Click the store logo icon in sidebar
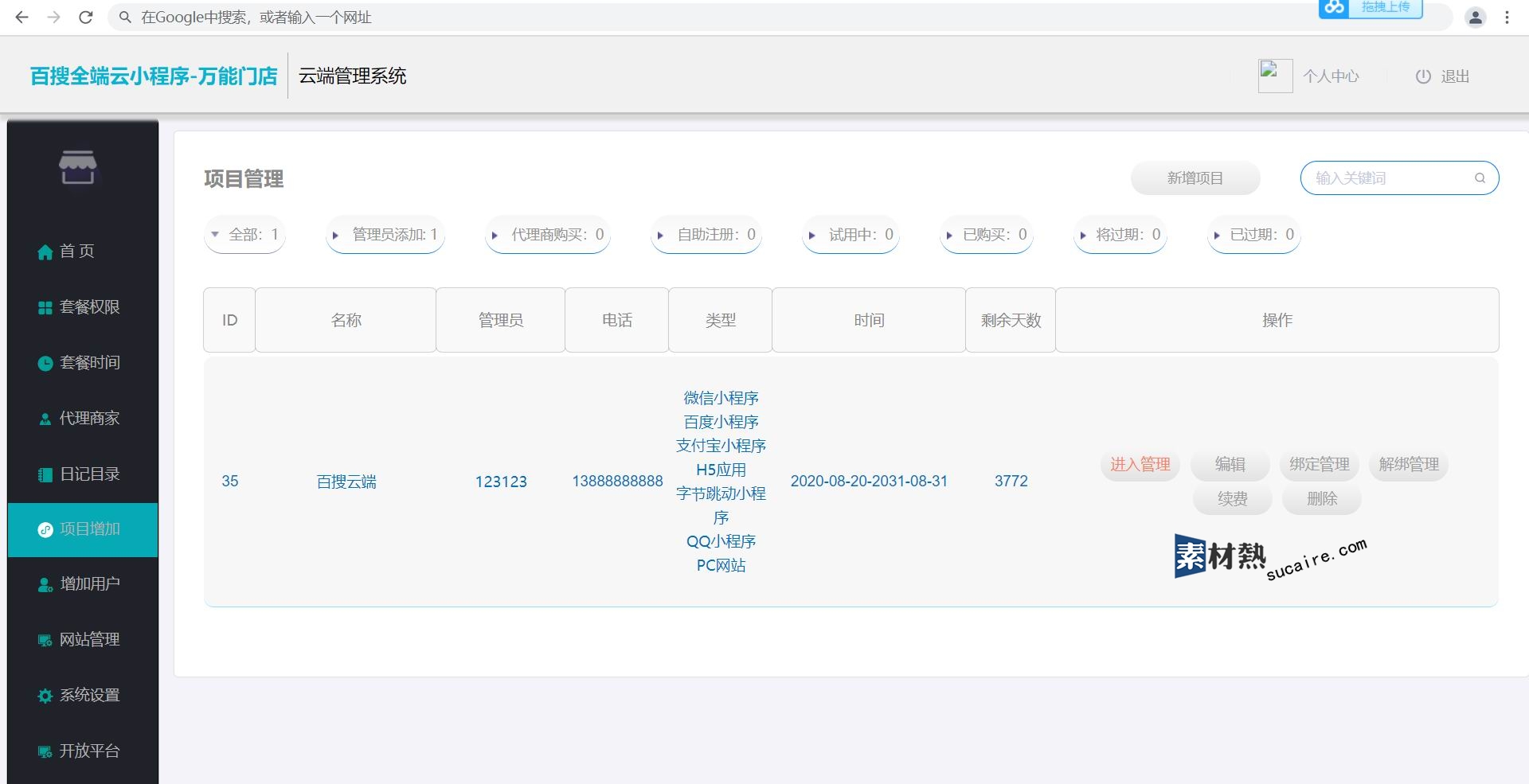Viewport: 1529px width, 784px height. pyautogui.click(x=77, y=166)
